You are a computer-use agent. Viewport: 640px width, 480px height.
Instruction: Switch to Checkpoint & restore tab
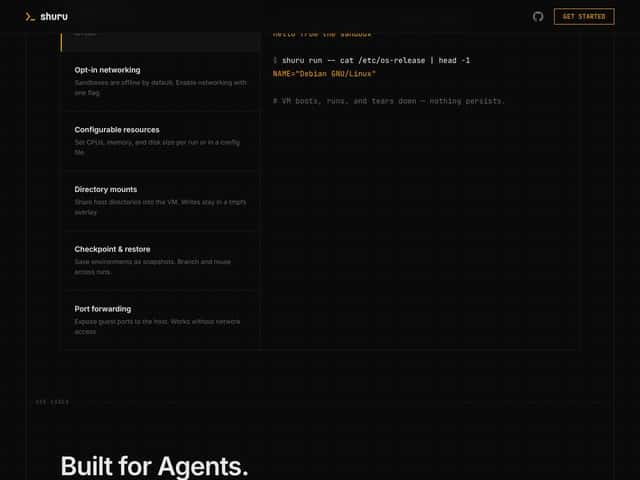(160, 260)
